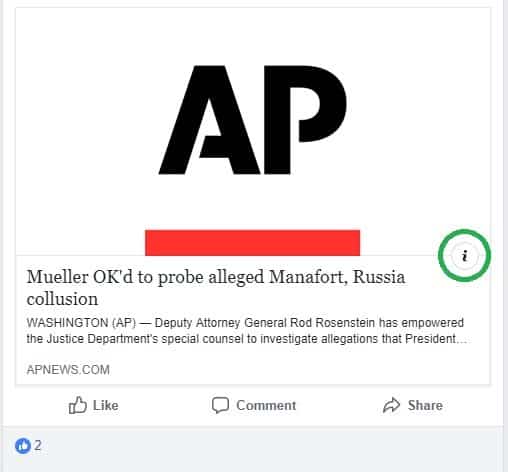
Task: Click the green ring around info icon
Action: pos(464,256)
